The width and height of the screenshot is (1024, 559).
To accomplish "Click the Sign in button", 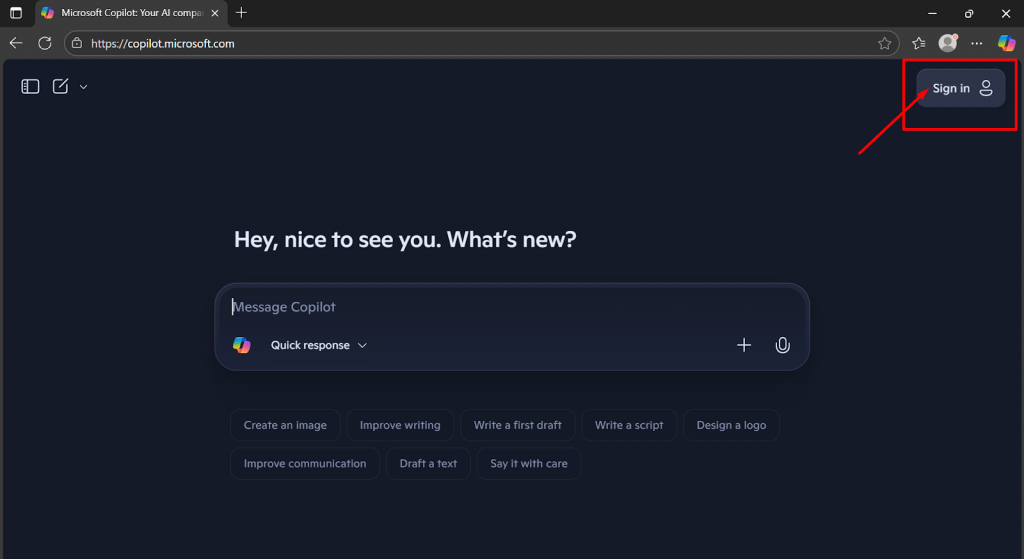I will (x=961, y=88).
